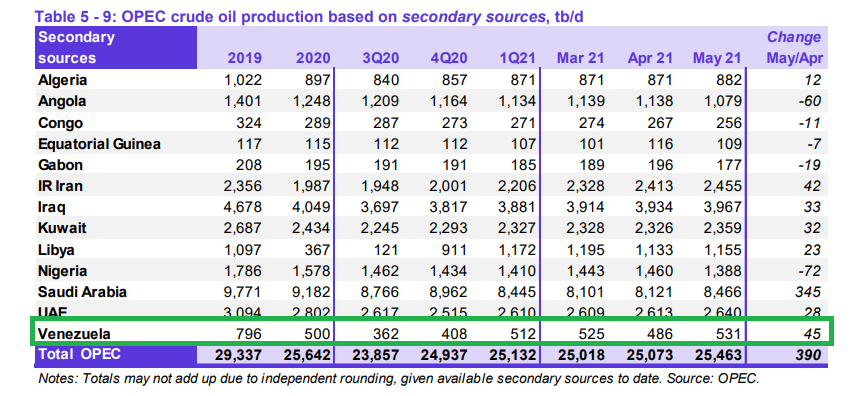Click Nigeria's change value -72
The image size is (867, 396).
[x=809, y=271]
